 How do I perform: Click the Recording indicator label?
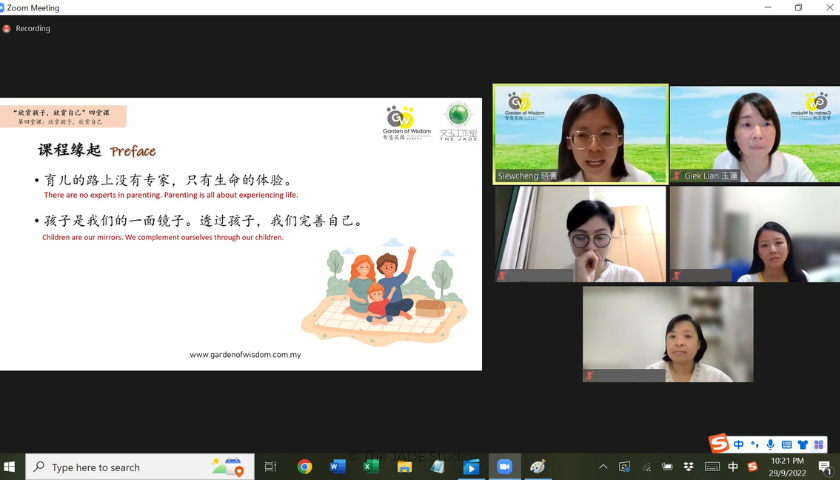tap(32, 28)
